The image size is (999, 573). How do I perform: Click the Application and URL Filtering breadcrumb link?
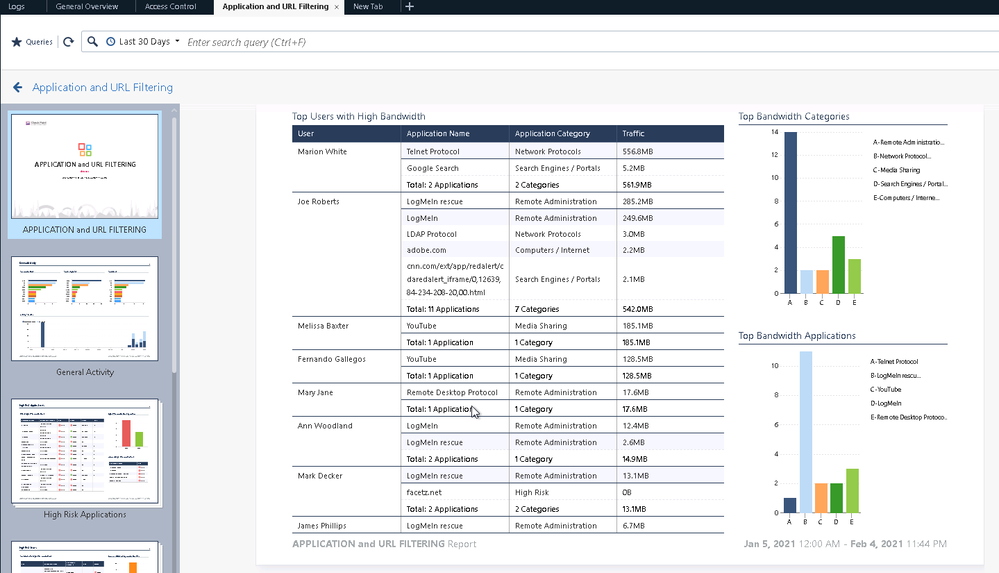click(103, 87)
